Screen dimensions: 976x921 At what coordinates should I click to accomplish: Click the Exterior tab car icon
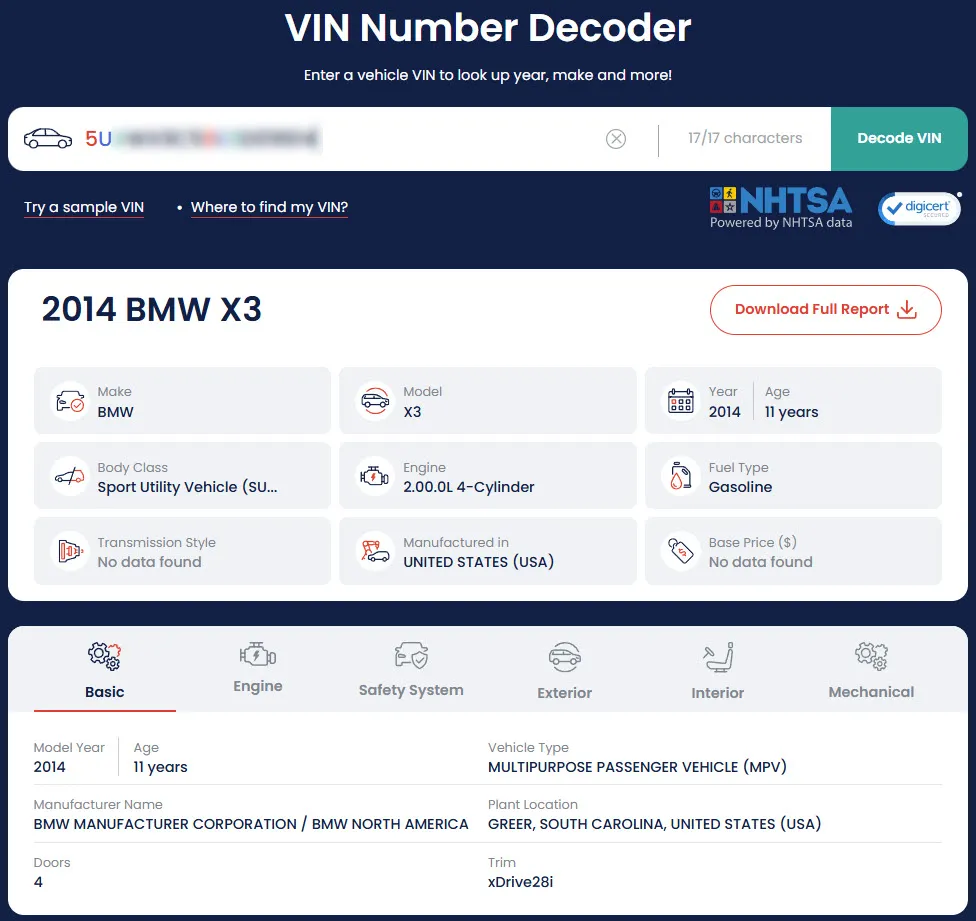pyautogui.click(x=565, y=657)
